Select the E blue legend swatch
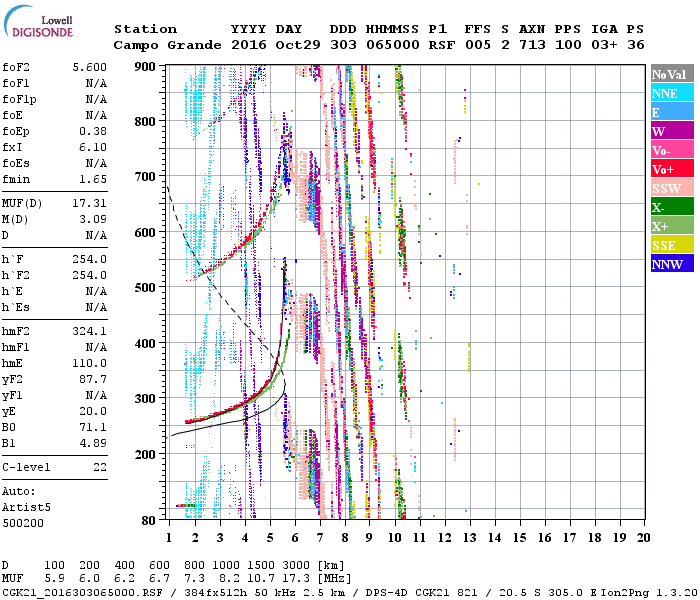This screenshot has height=600, width=700. click(672, 112)
